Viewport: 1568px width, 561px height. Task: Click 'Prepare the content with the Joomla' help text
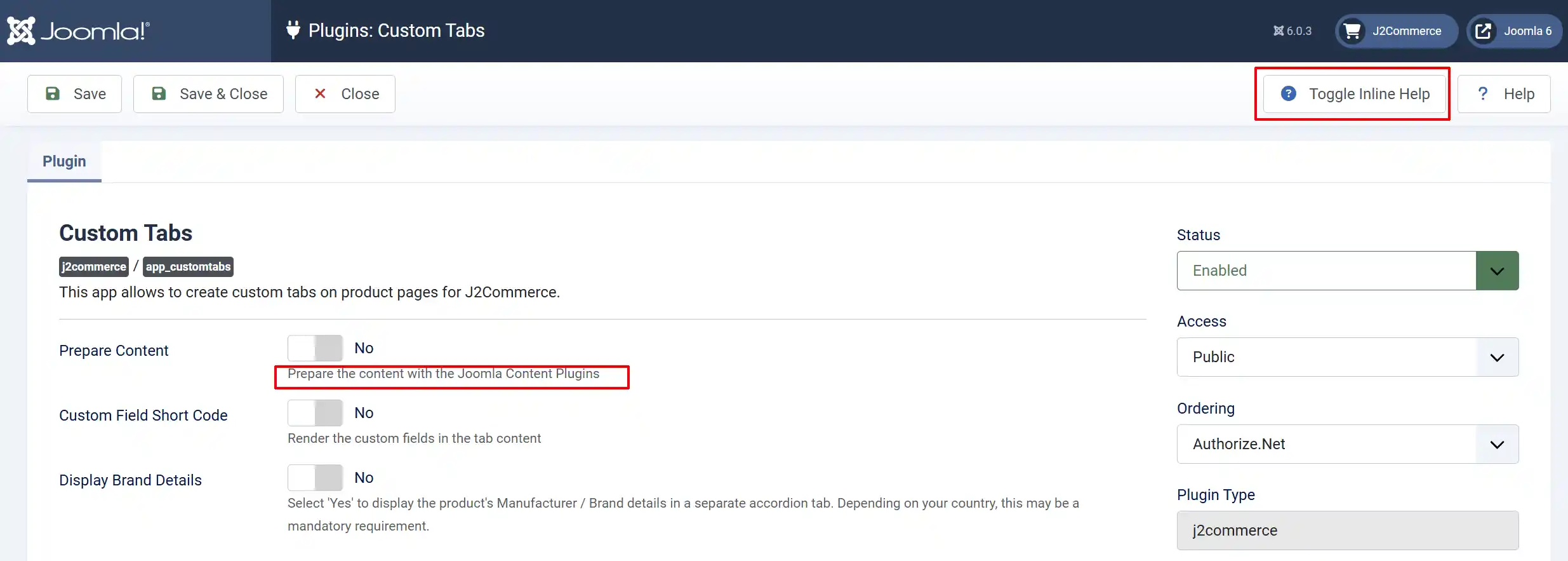(x=444, y=374)
